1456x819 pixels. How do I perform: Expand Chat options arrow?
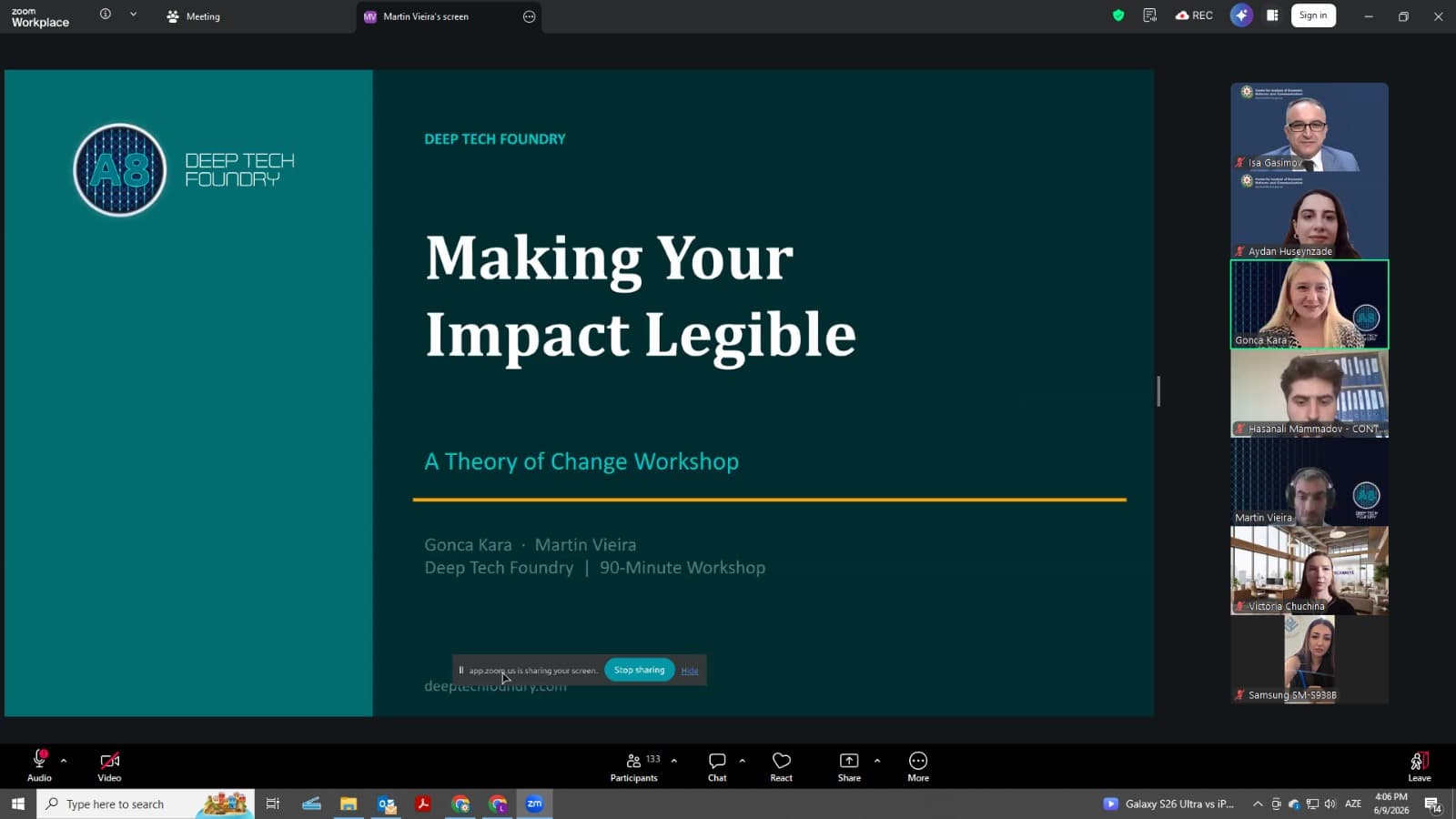click(743, 761)
